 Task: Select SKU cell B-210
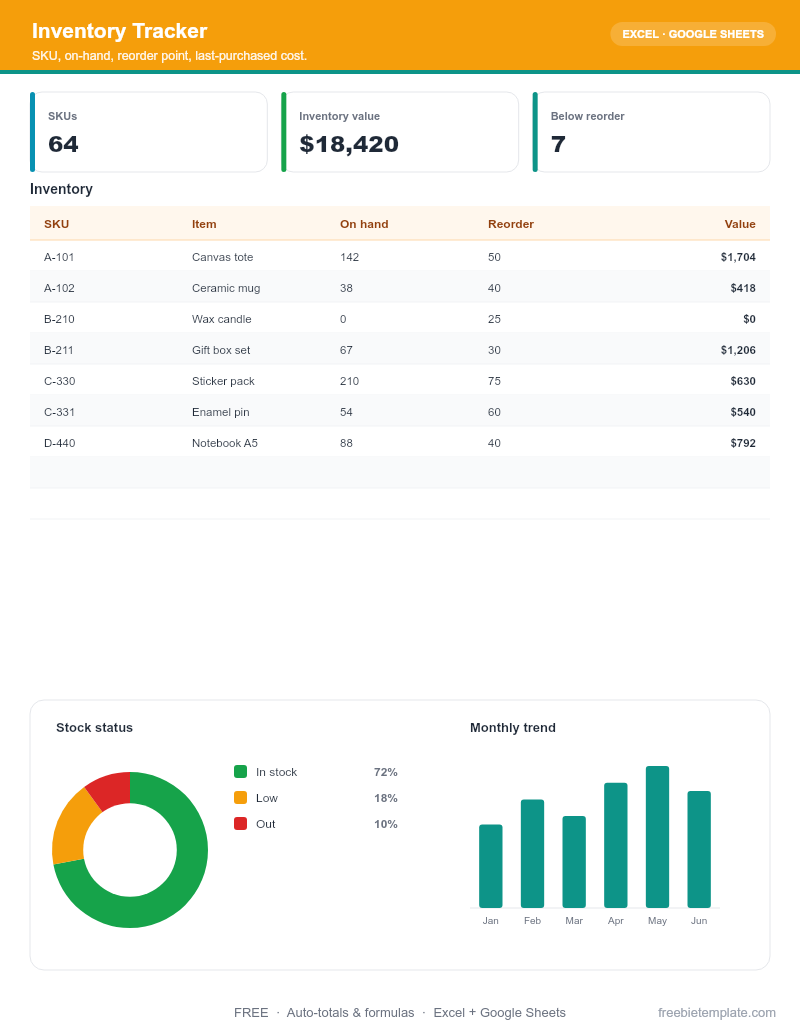pos(59,319)
